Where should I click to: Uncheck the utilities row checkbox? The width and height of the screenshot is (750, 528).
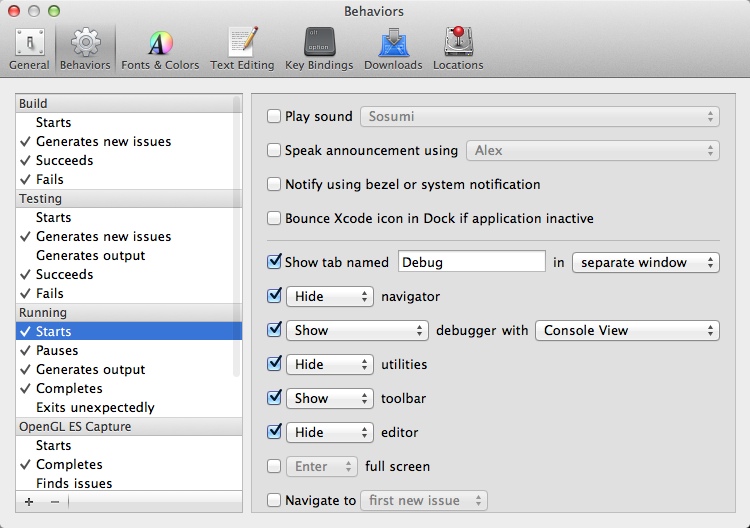(x=274, y=363)
